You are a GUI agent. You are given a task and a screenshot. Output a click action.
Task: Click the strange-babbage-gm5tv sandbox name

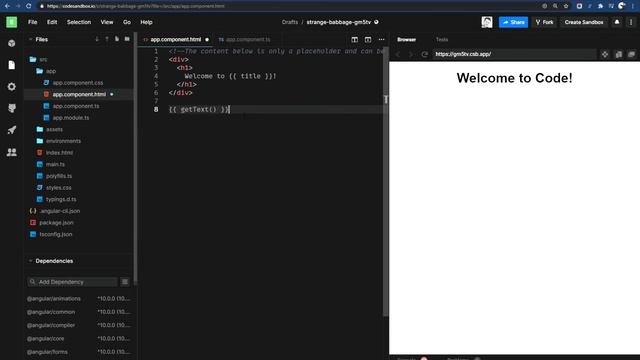(338, 22)
